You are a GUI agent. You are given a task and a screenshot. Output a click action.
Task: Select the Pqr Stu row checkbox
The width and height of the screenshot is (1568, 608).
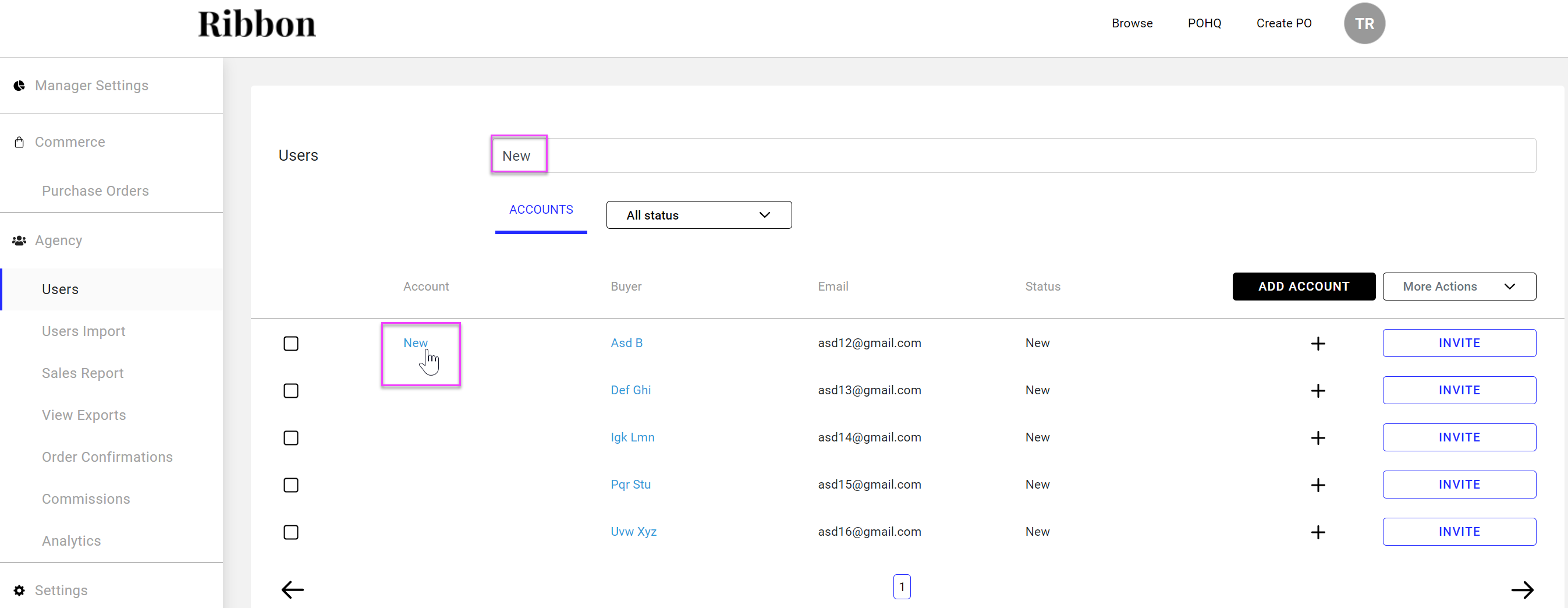(291, 485)
